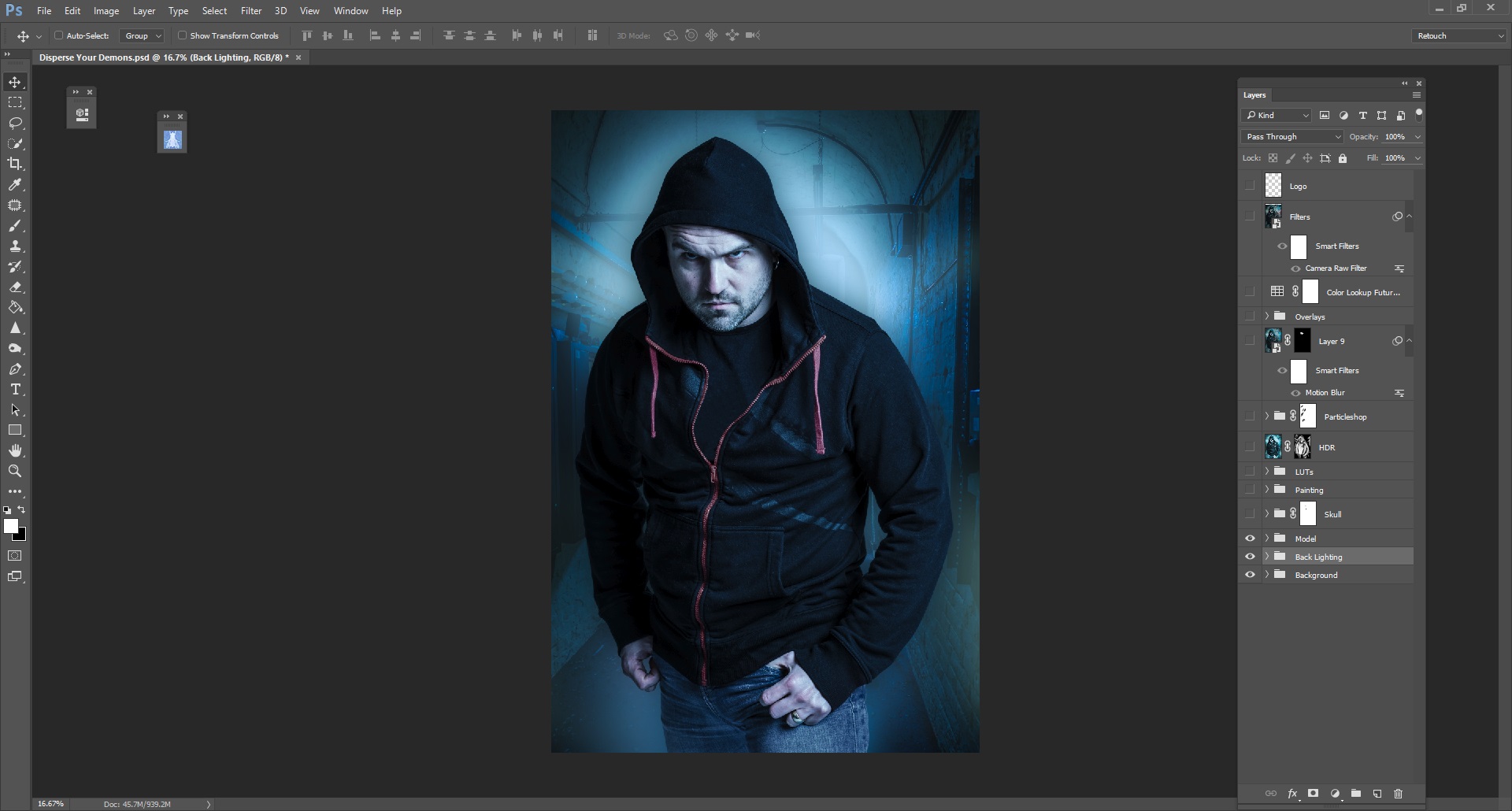The width and height of the screenshot is (1512, 811).
Task: Hide the Model group
Action: [1251, 538]
